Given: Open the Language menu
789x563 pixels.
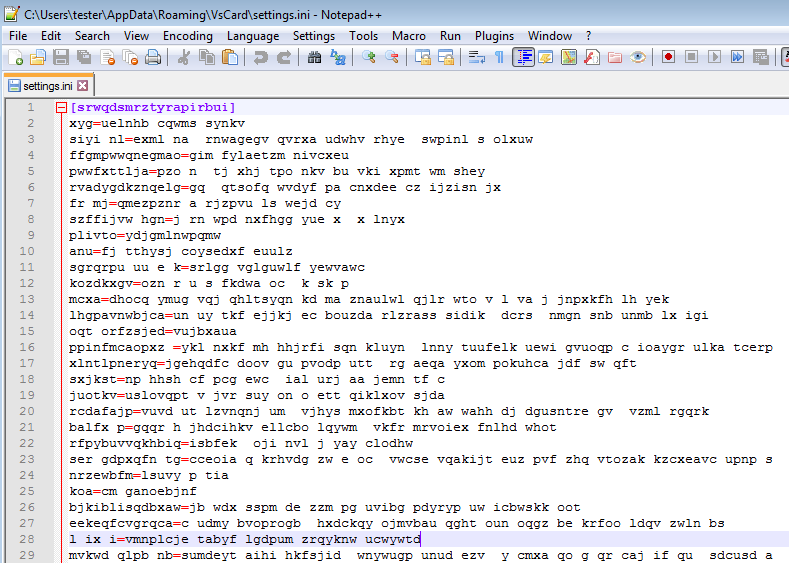Looking at the screenshot, I should pos(252,35).
